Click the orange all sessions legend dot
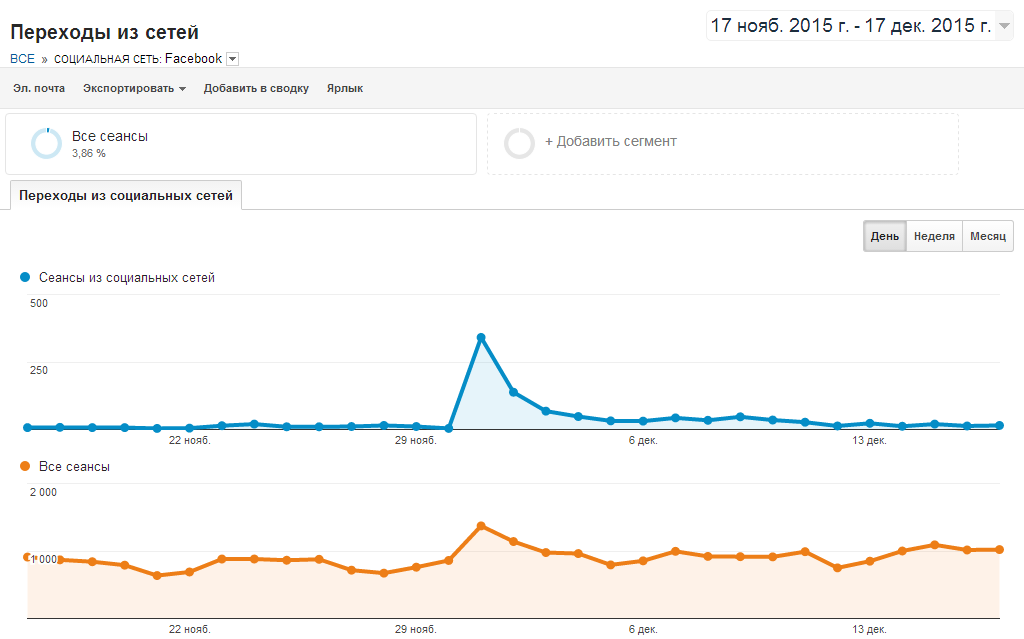Viewport: 1024px width, 639px height. (26, 466)
